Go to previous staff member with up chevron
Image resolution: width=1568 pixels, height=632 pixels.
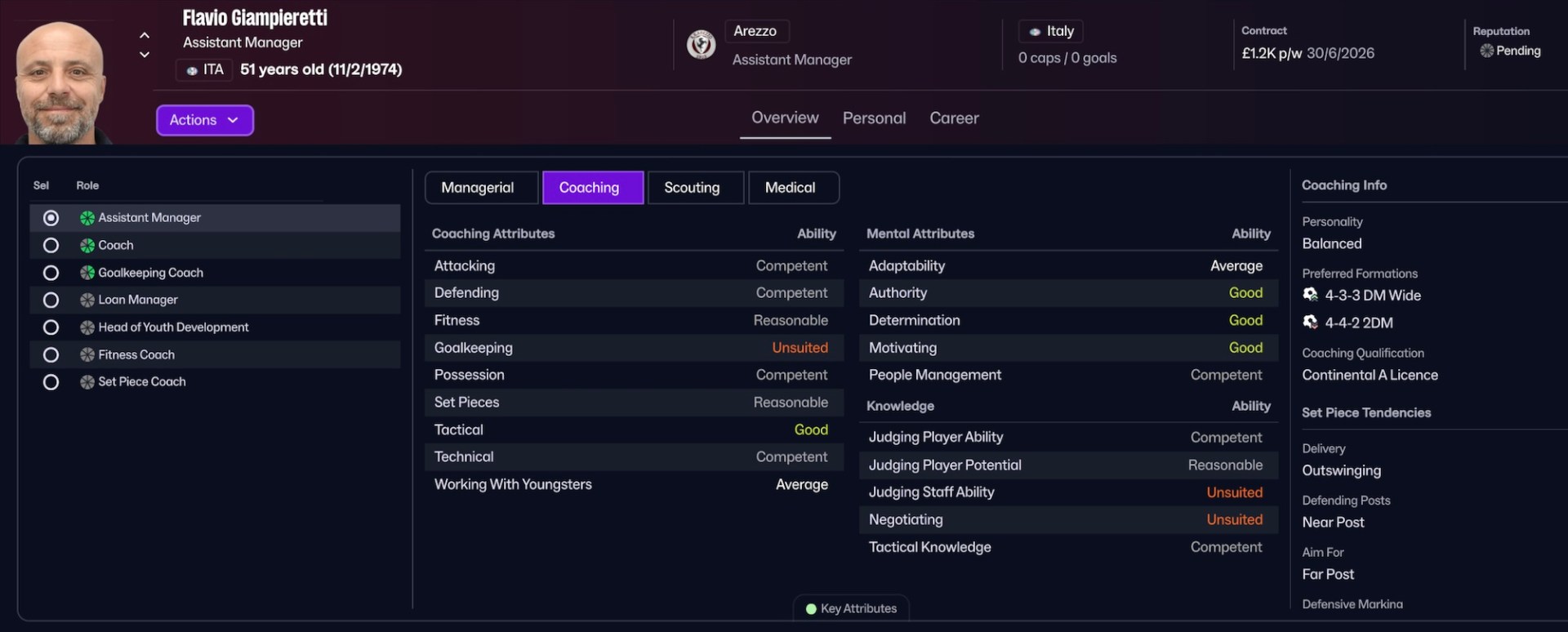[x=145, y=35]
